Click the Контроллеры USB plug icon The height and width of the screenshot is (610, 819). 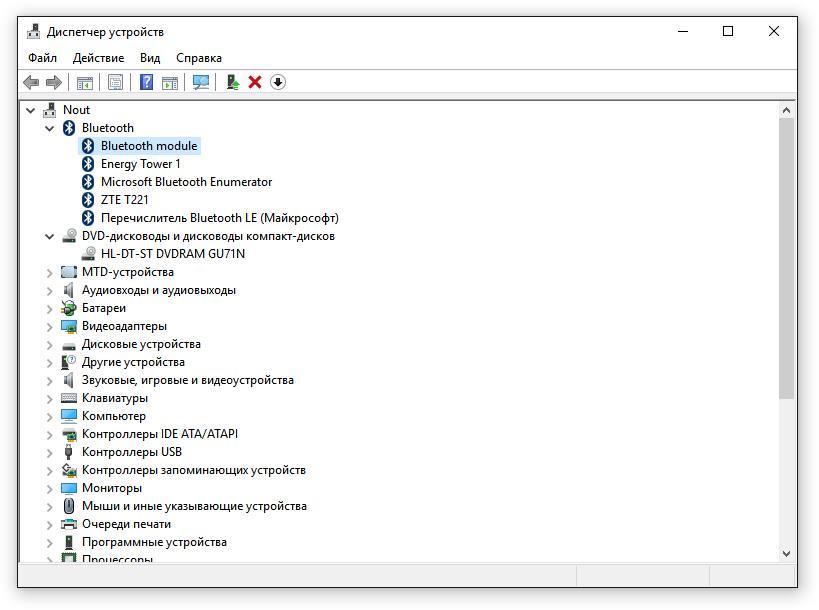[x=68, y=452]
